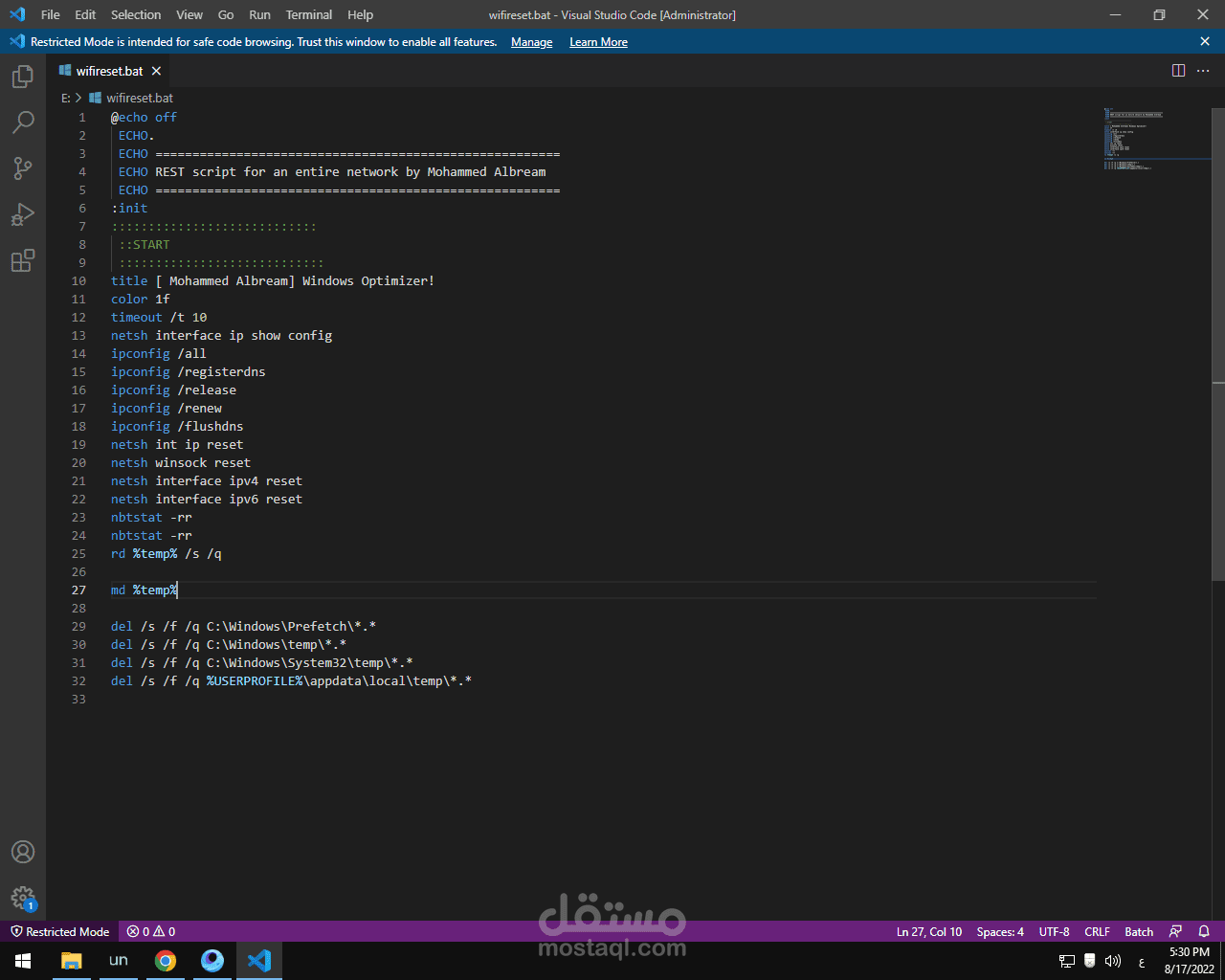
Task: Click the Visual Studio Code taskbar icon
Action: (259, 961)
